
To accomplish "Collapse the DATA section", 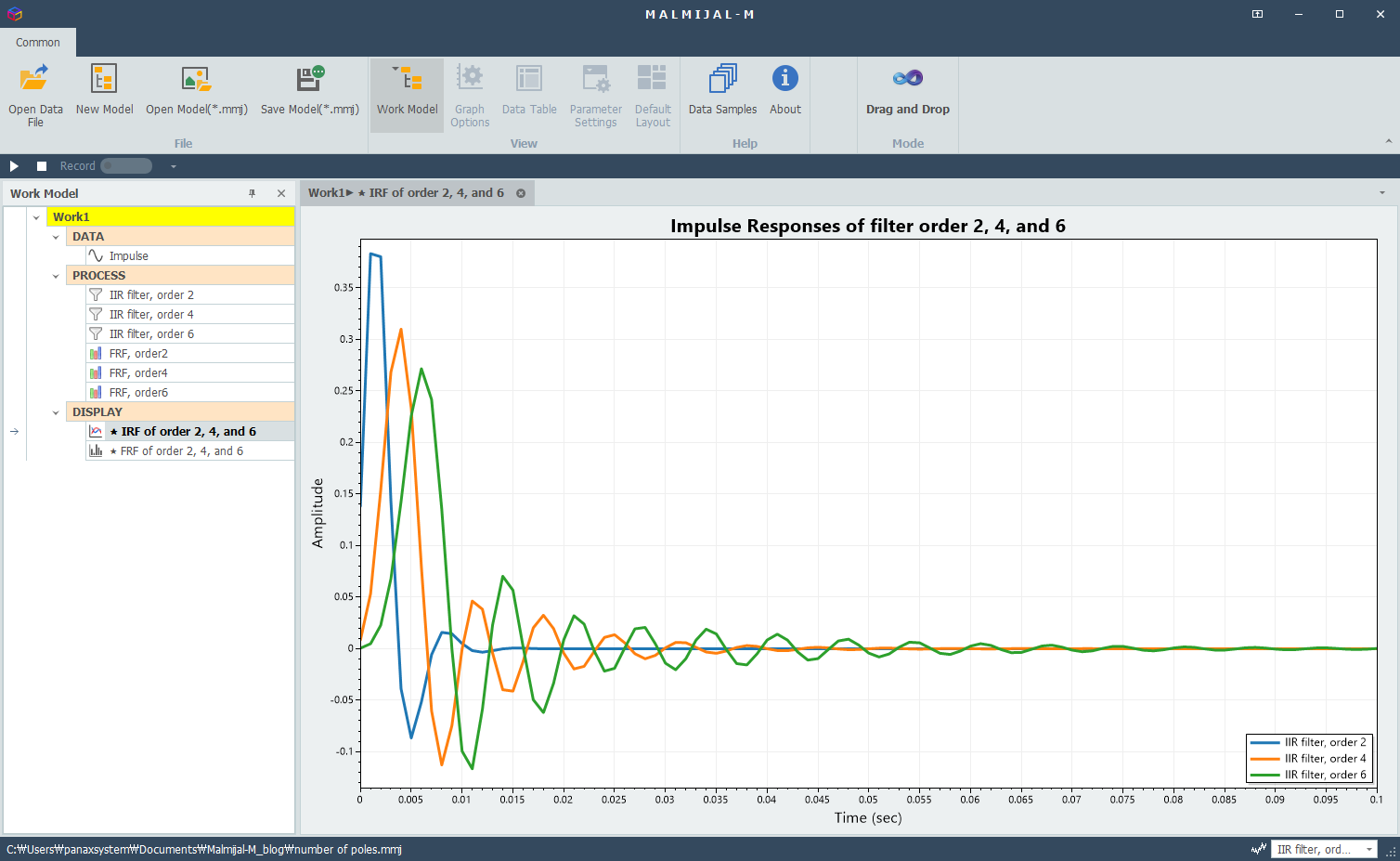I will point(56,237).
